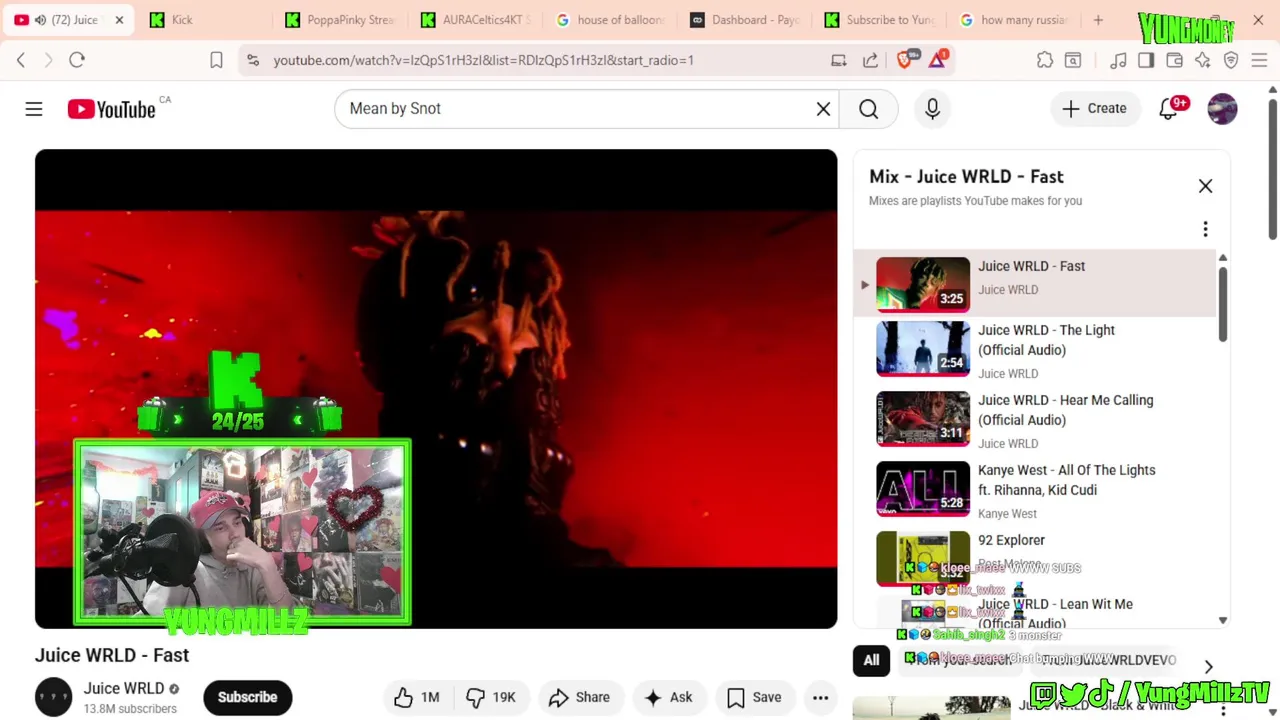
Task: Close the Mix playlist panel
Action: [x=1205, y=186]
